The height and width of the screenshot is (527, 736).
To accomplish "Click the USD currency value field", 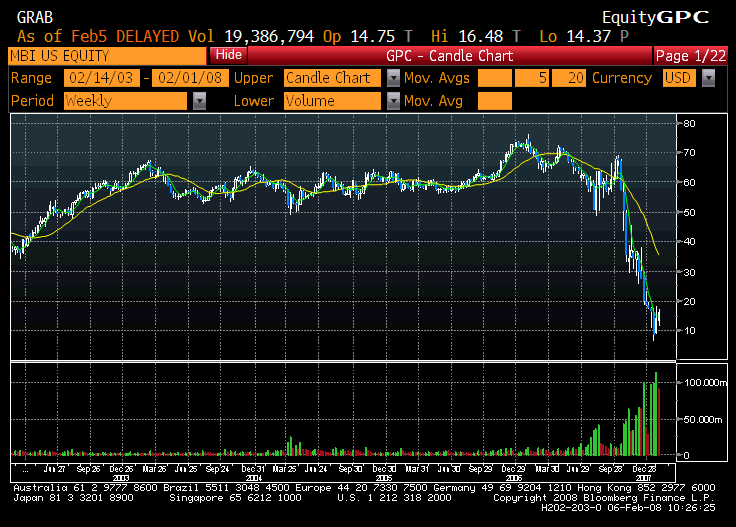I will pyautogui.click(x=681, y=78).
